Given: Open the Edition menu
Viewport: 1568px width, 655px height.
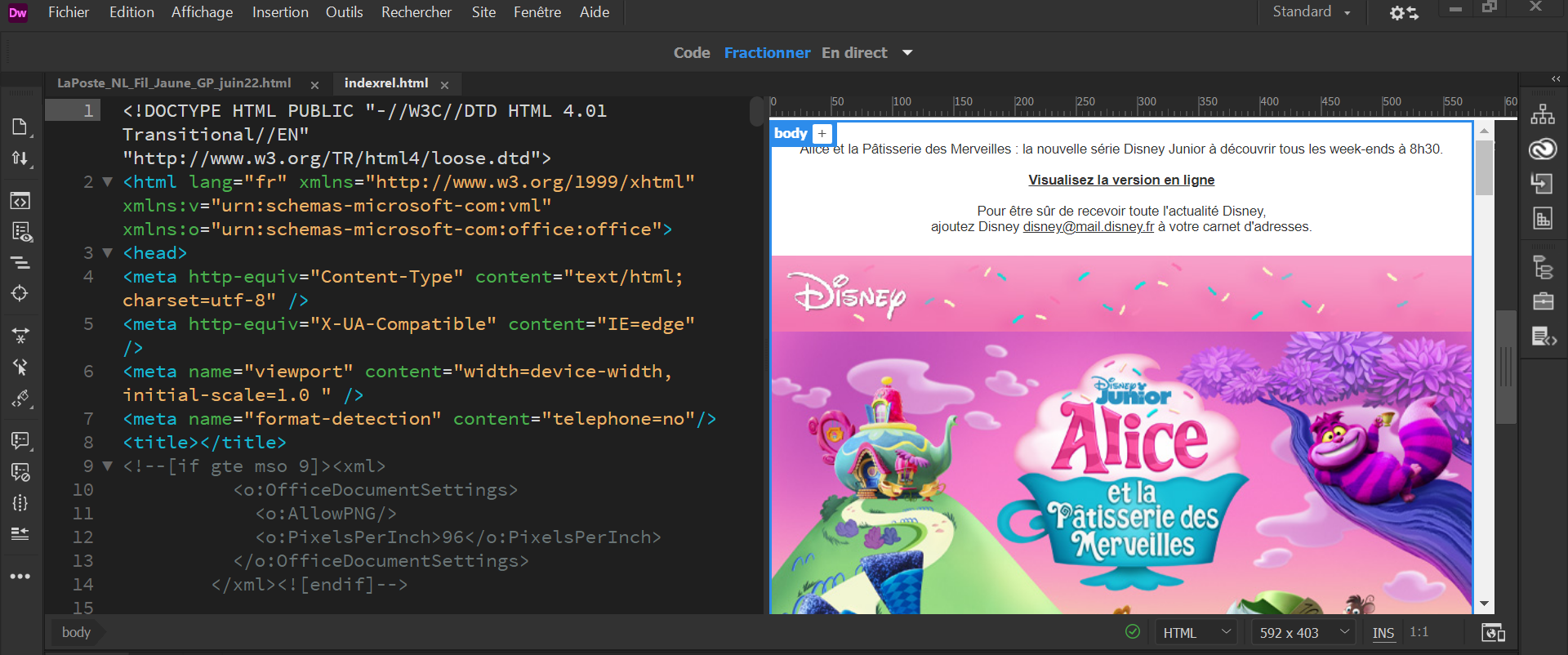Looking at the screenshot, I should tap(131, 12).
